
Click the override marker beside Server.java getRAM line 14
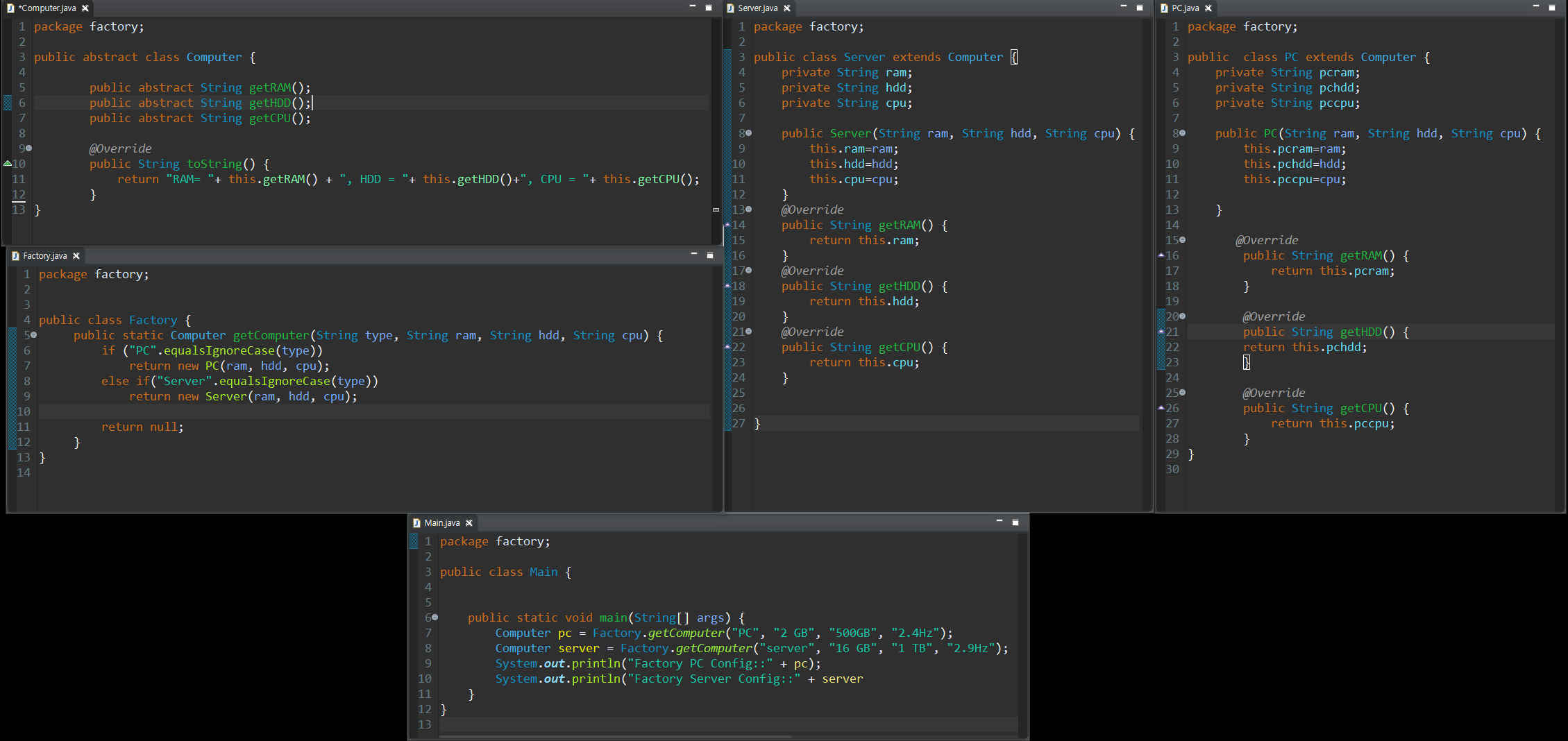727,225
